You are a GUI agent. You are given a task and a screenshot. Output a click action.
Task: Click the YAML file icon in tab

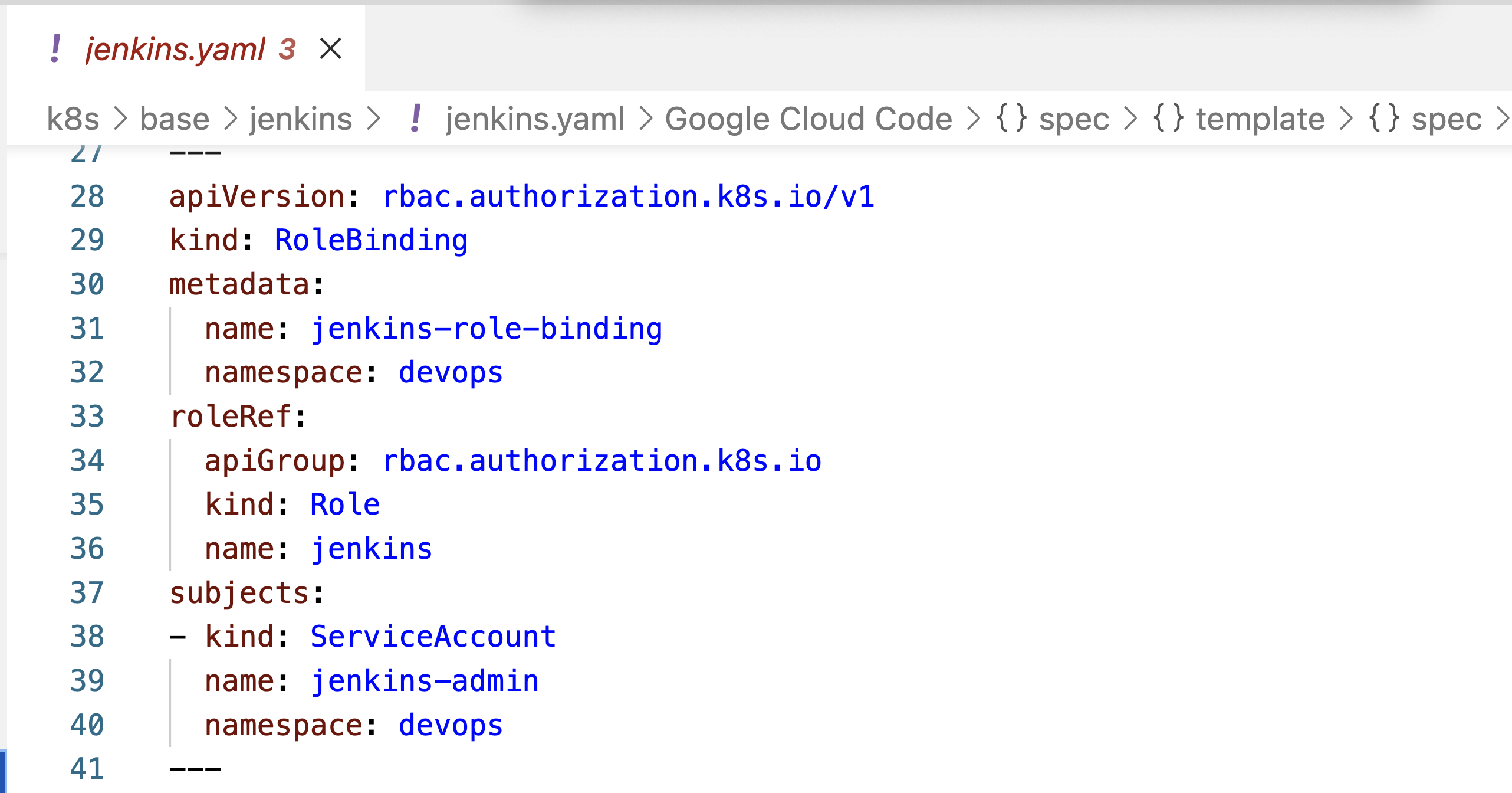pos(55,48)
